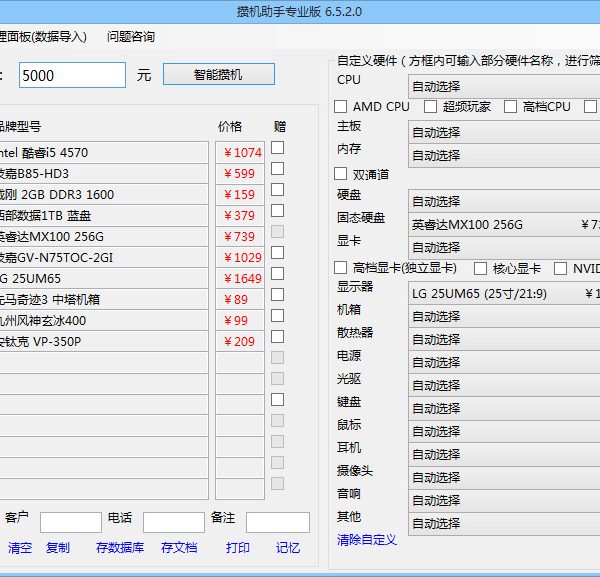Image resolution: width=600 pixels, height=577 pixels.
Task: Enable the 高档显卡(独立显卡) checkbox
Action: click(341, 268)
